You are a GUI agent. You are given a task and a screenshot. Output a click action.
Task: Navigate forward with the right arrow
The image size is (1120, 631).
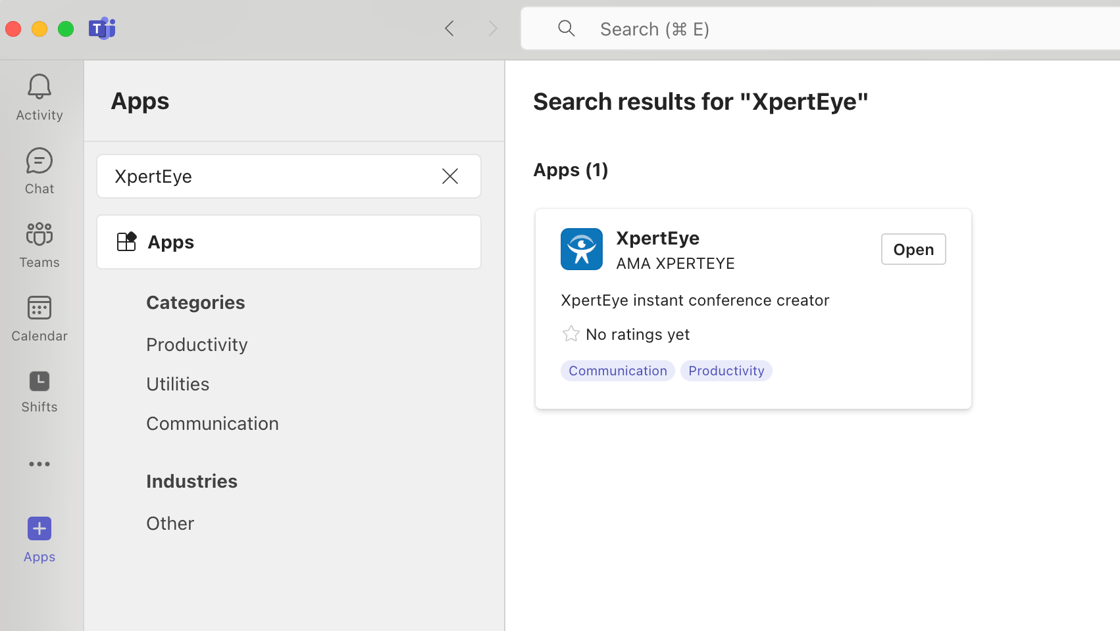[x=492, y=29]
